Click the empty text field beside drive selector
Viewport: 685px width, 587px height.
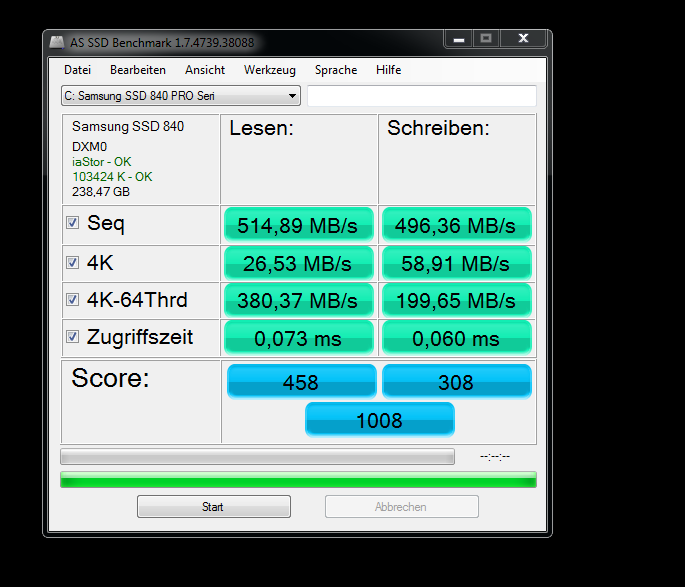click(x=422, y=96)
